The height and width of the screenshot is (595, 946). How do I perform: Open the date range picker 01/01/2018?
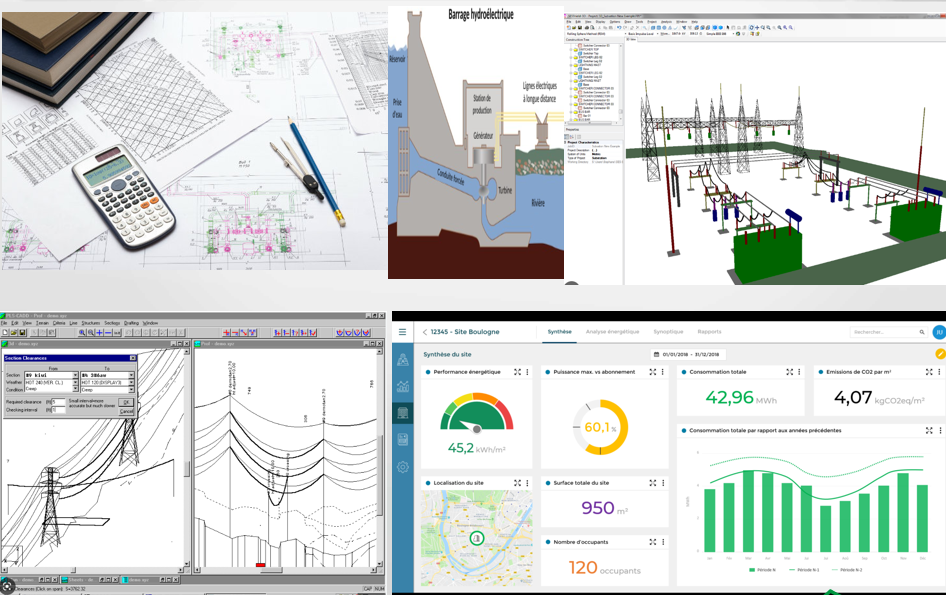(x=690, y=354)
